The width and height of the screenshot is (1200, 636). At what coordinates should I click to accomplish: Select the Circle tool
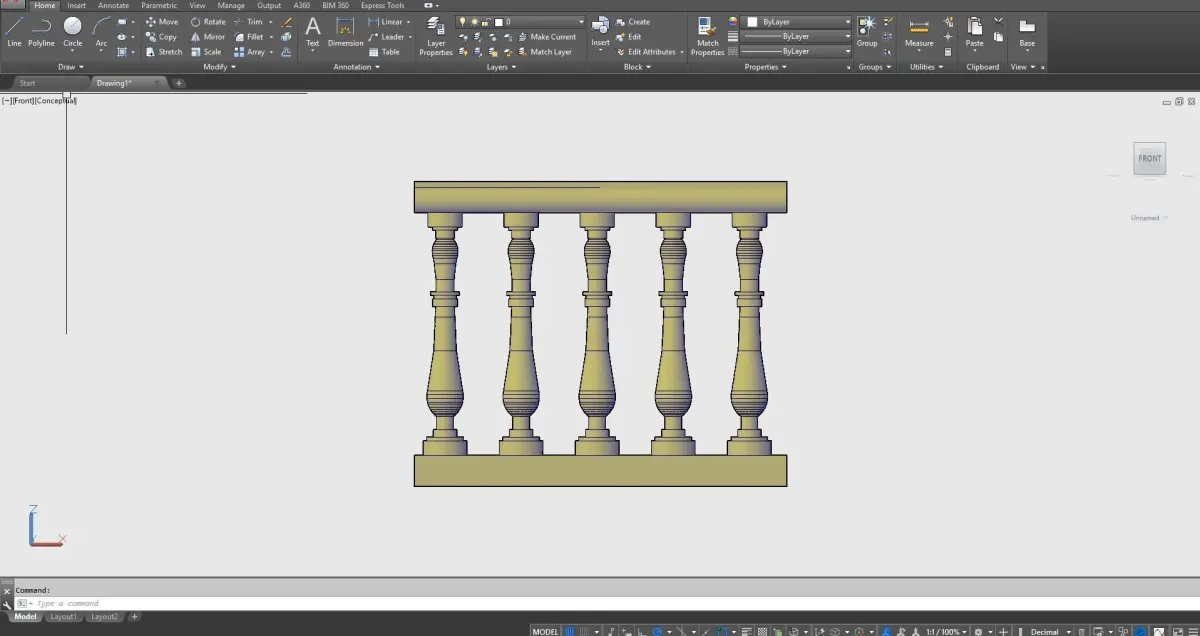[73, 31]
